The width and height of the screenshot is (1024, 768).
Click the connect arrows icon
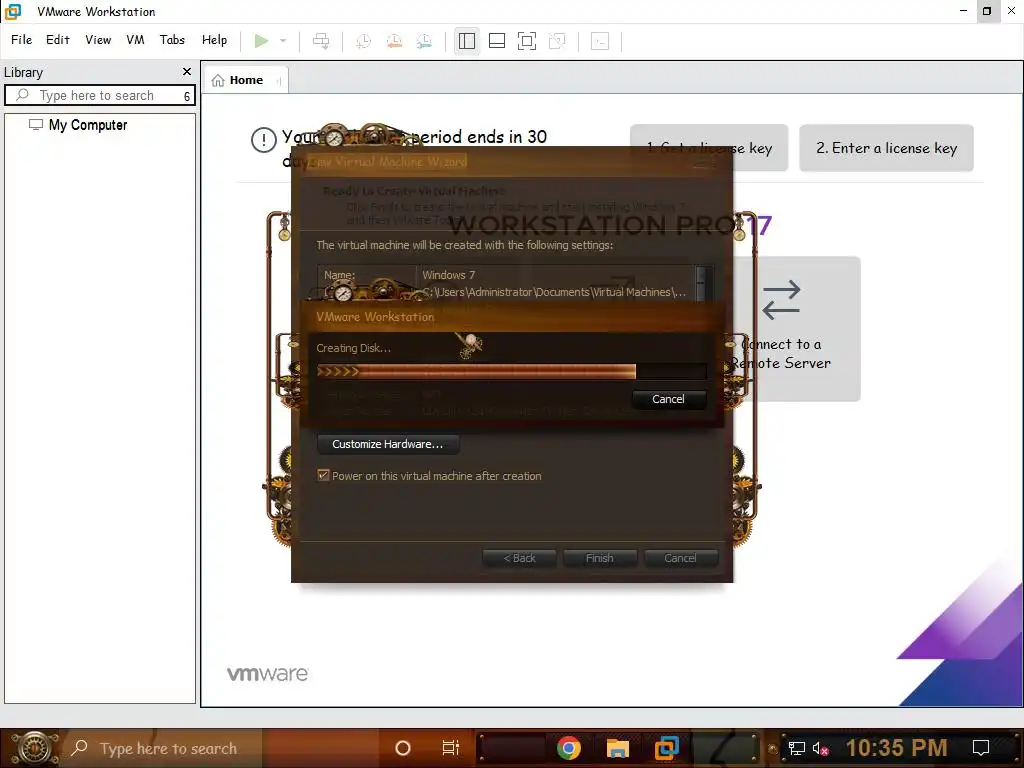pyautogui.click(x=781, y=300)
